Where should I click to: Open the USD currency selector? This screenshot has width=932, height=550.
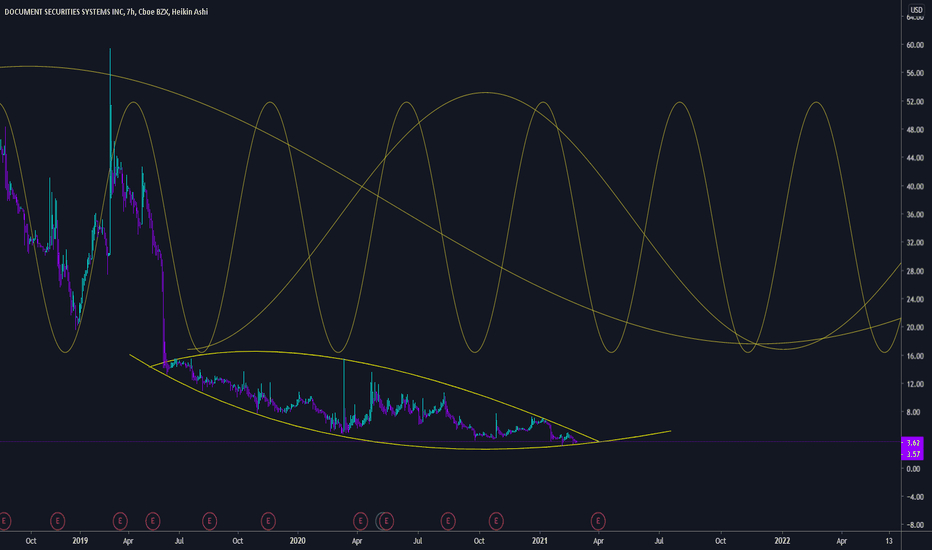pyautogui.click(x=916, y=10)
